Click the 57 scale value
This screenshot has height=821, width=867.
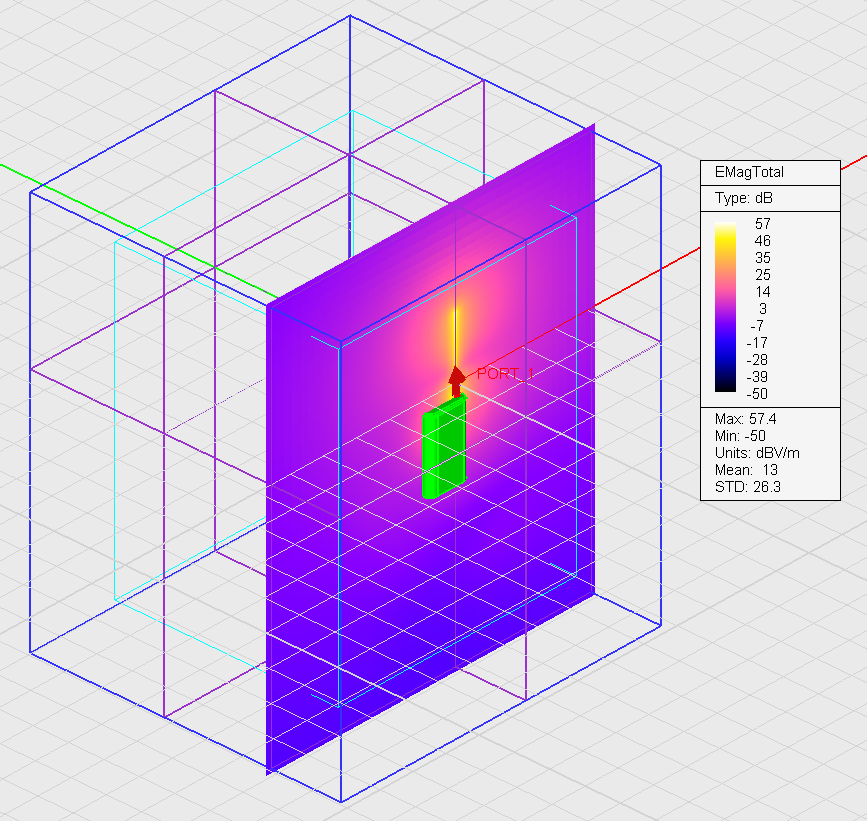(762, 224)
